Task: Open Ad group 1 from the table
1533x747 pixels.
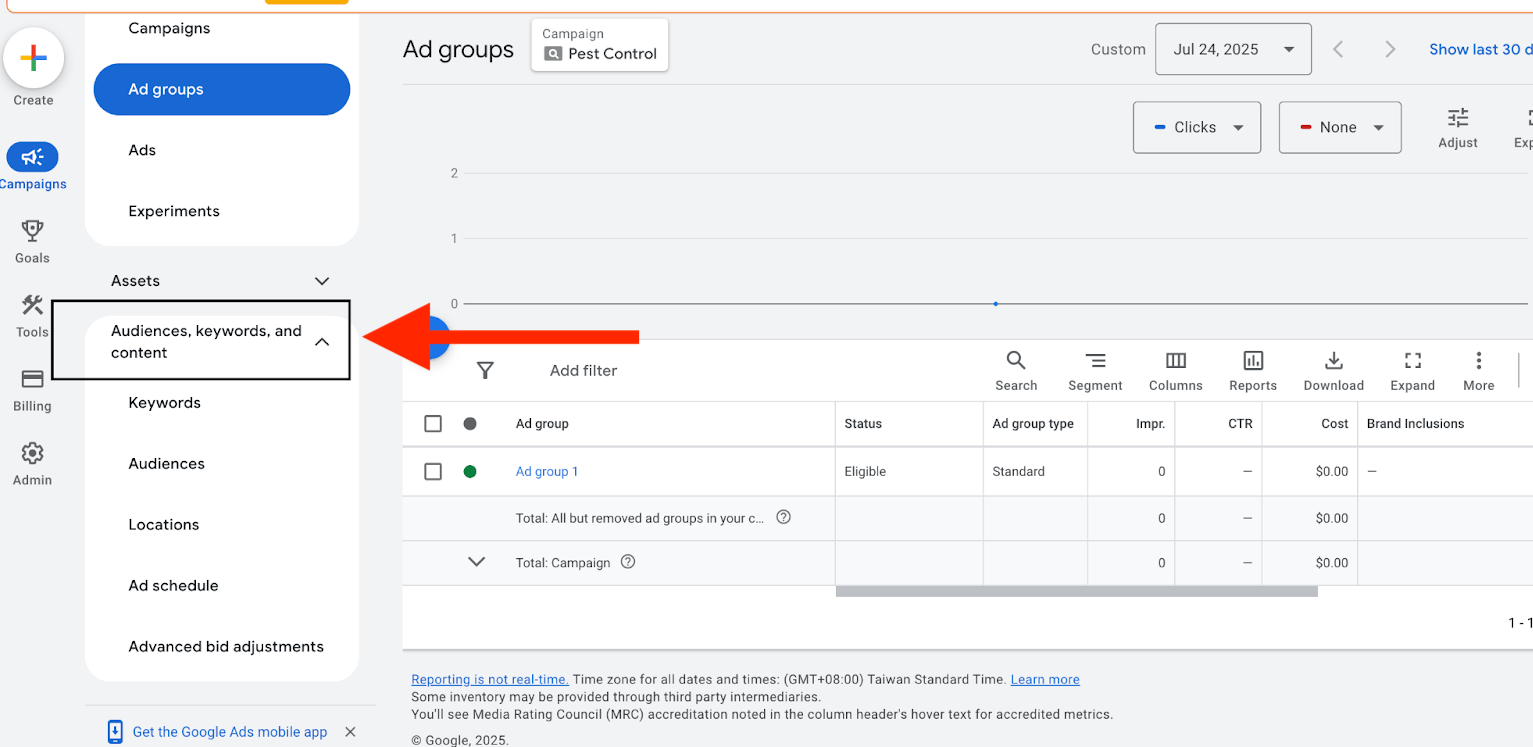Action: 547,471
